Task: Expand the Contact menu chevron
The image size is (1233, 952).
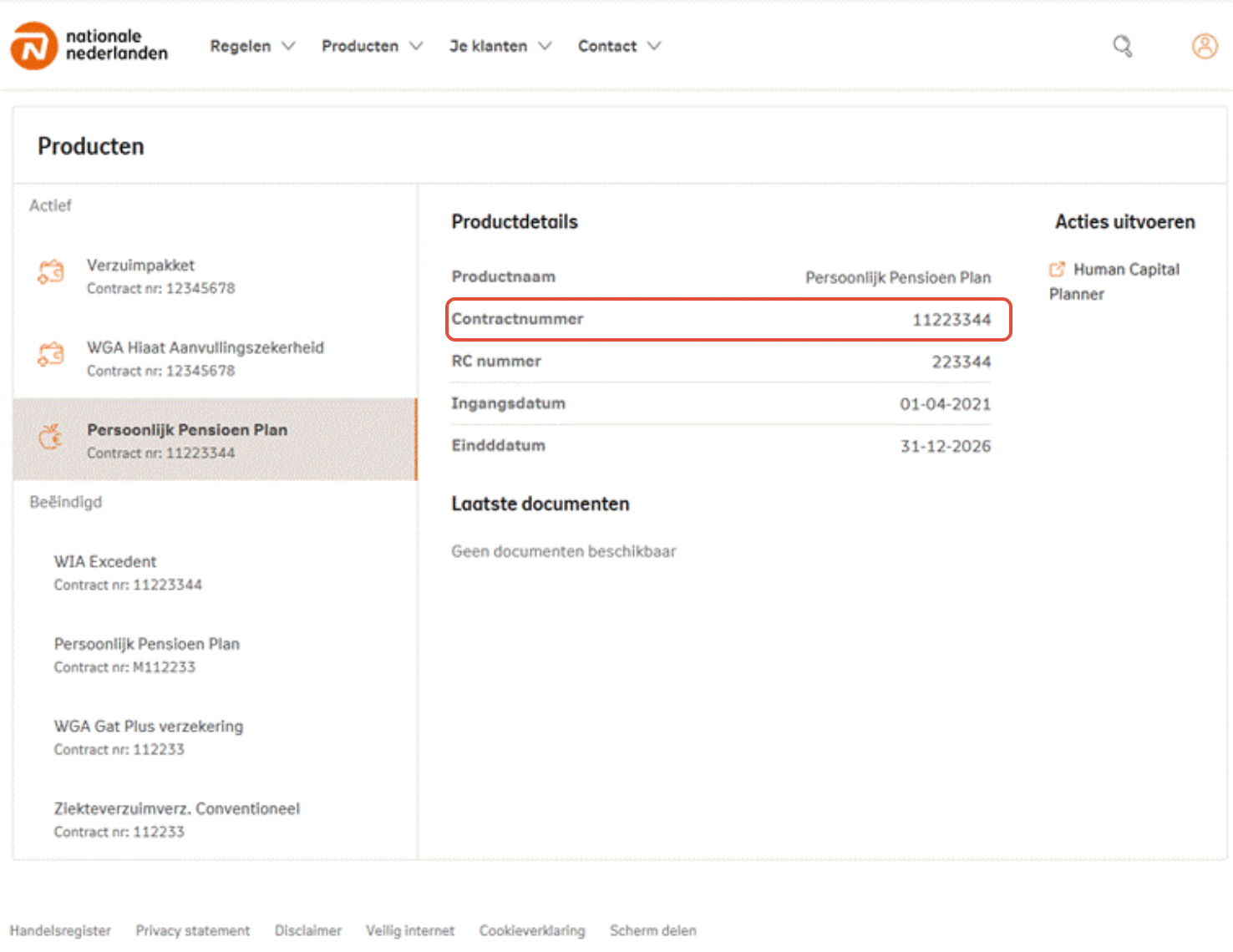Action: (x=654, y=46)
